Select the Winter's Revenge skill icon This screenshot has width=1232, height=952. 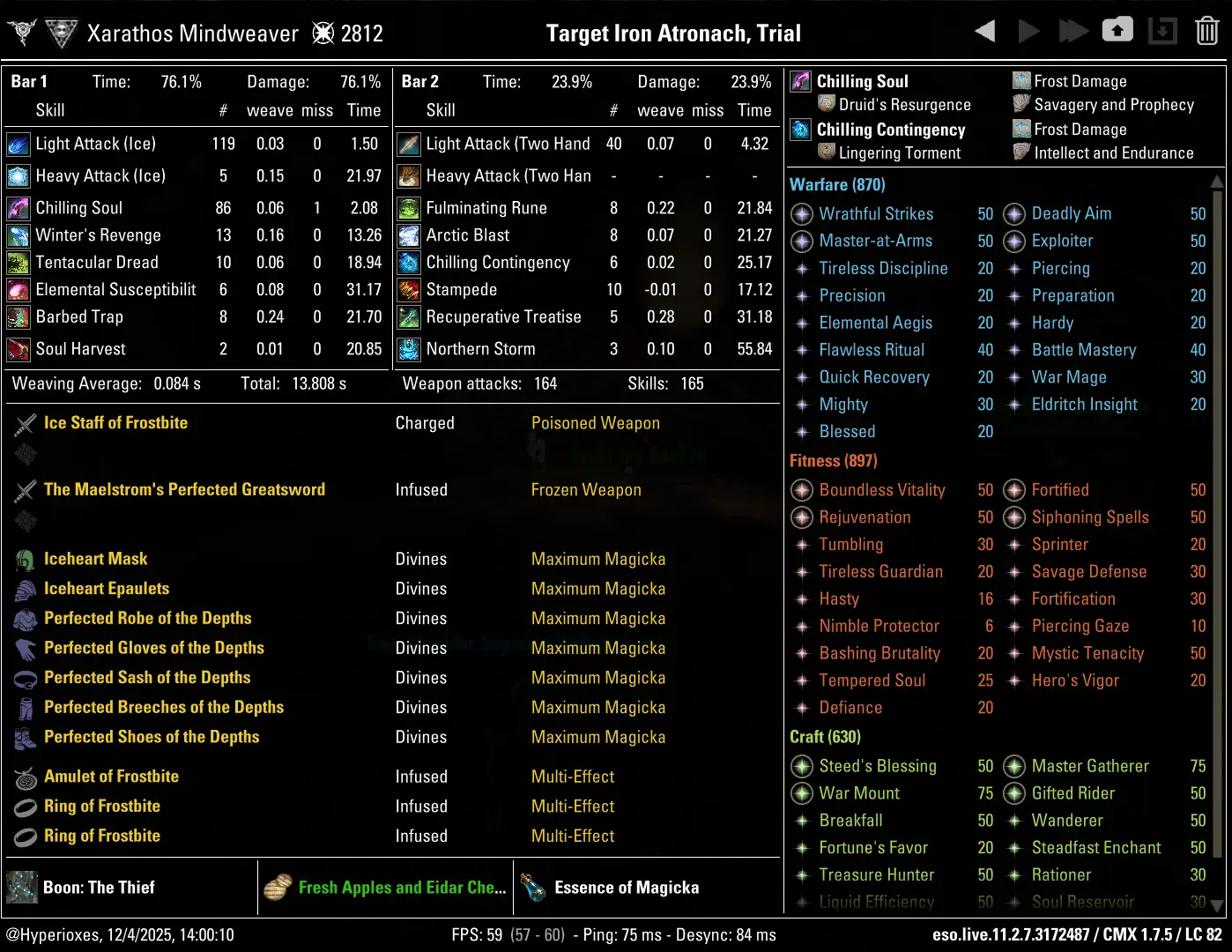coord(19,235)
